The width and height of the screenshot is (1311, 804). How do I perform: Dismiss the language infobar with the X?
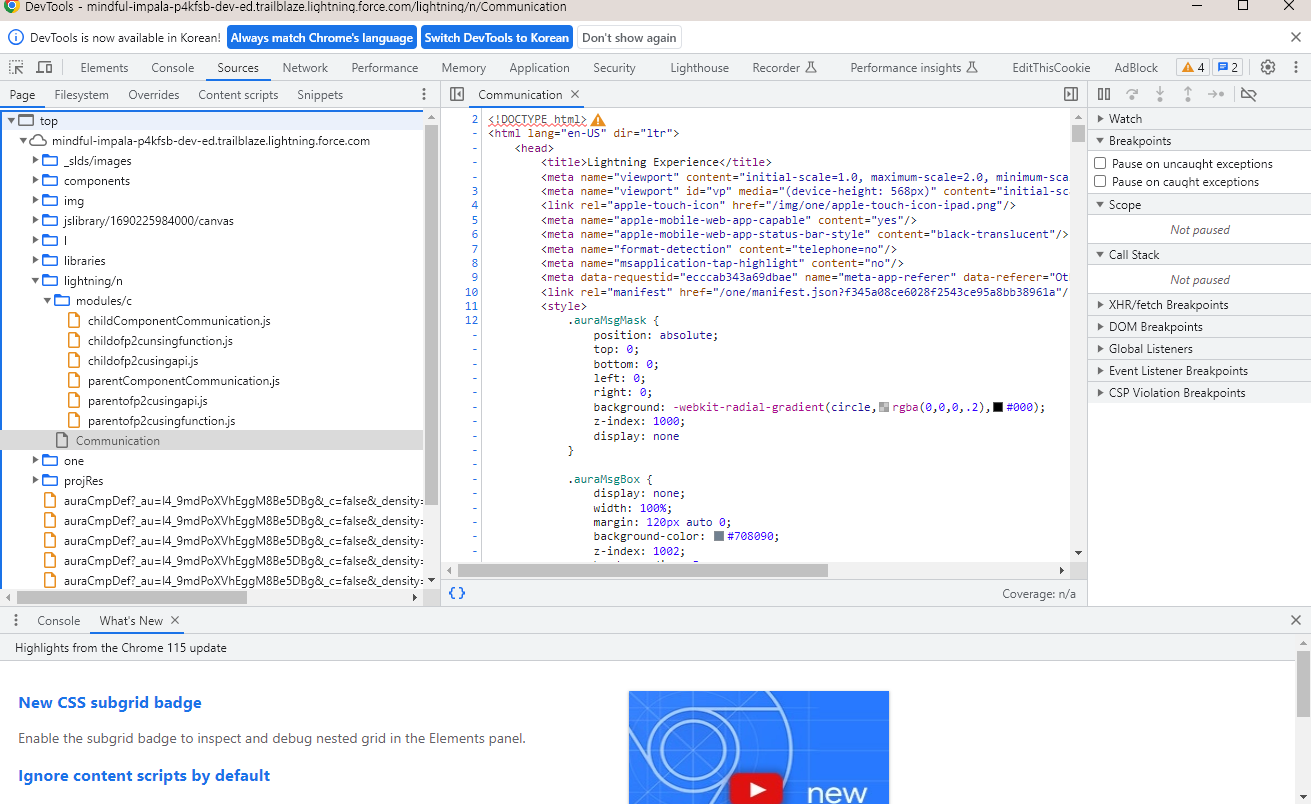[1295, 37]
